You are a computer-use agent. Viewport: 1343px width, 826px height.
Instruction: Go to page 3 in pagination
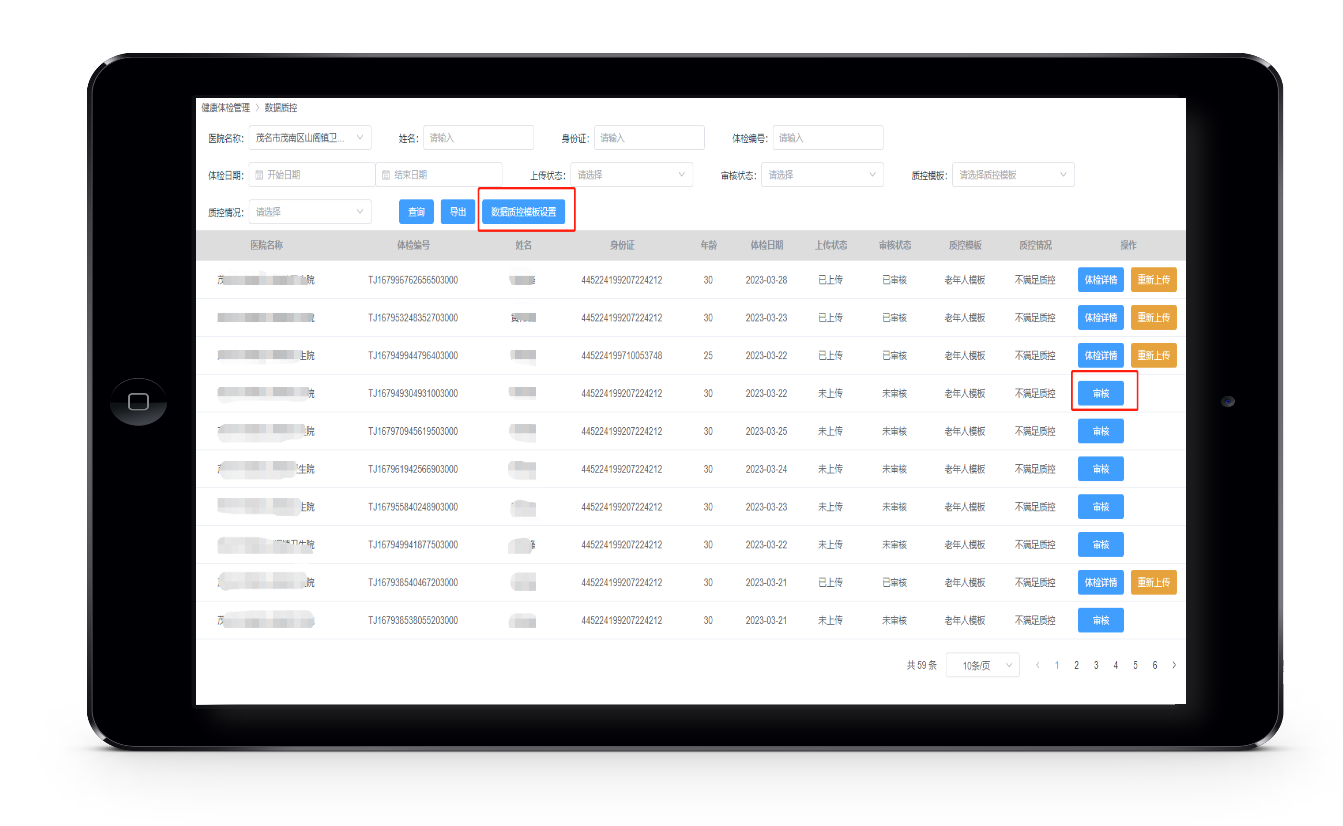pos(1096,665)
